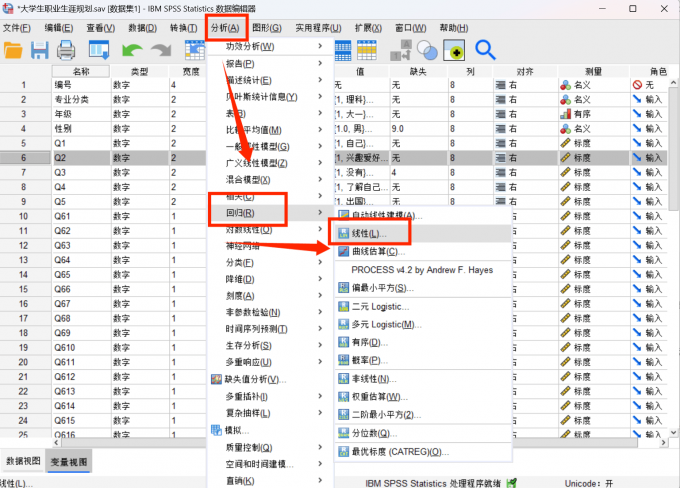Click the Print toolbar icon
Screen dimensions: 680x488
[66, 50]
